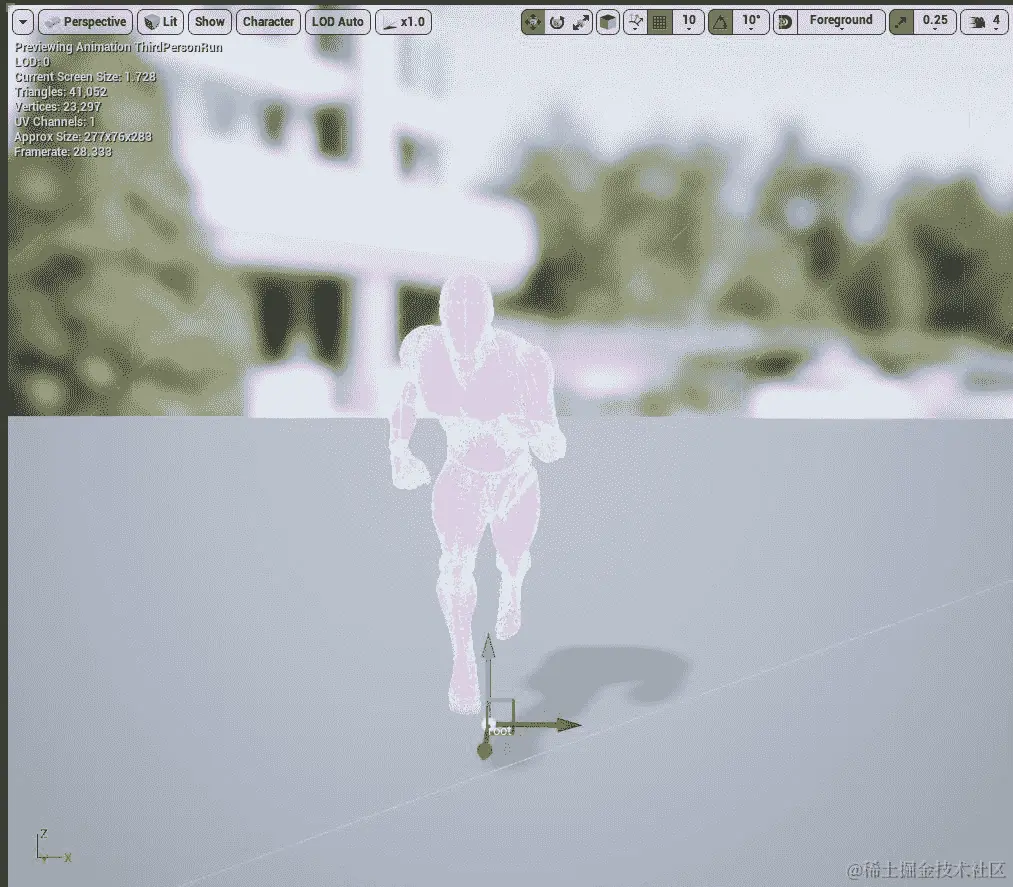Open the viewport options dropdown arrow
Image resolution: width=1013 pixels, height=887 pixels.
[23, 22]
